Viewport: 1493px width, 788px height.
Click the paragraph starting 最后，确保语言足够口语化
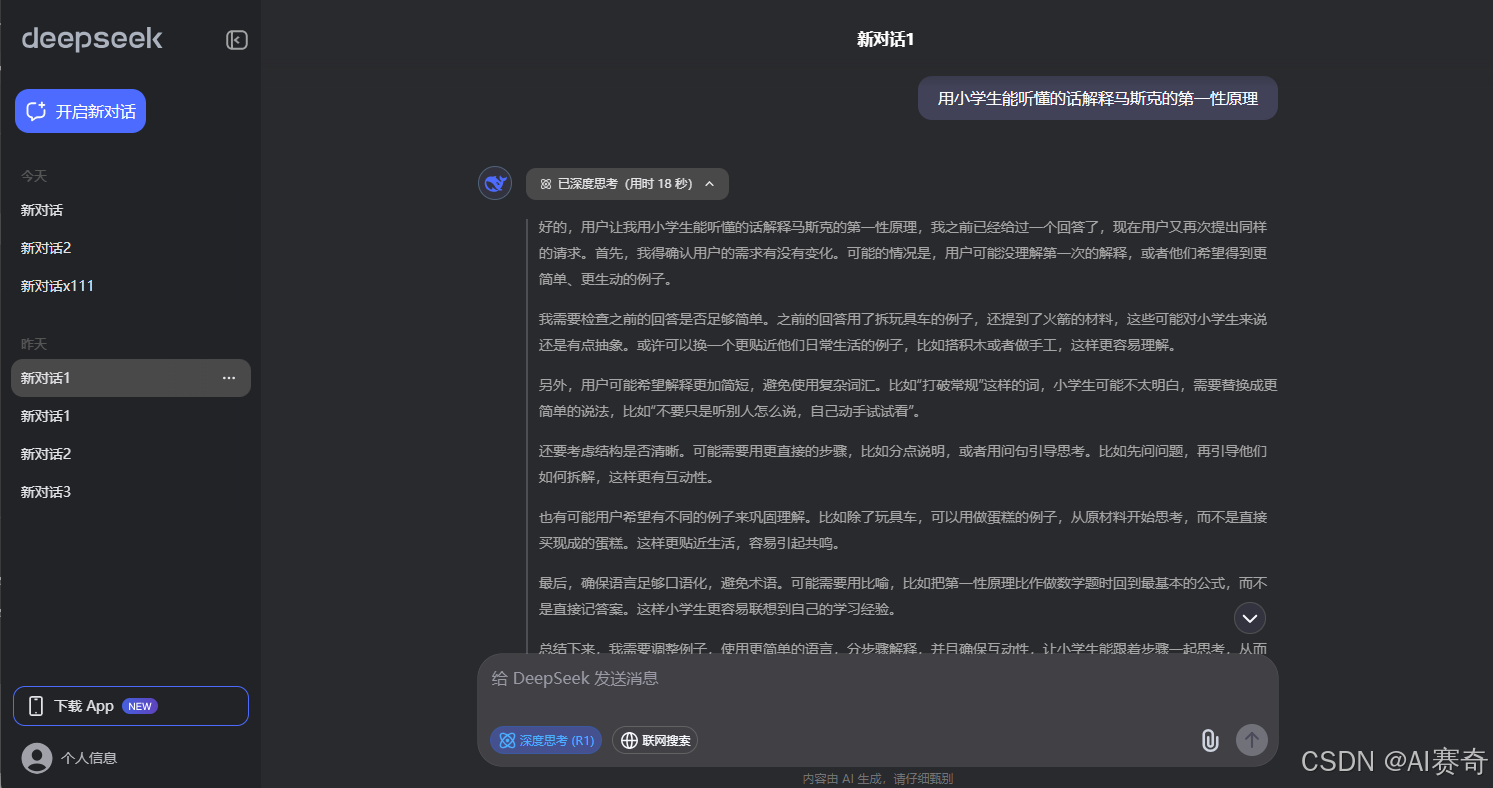[903, 596]
